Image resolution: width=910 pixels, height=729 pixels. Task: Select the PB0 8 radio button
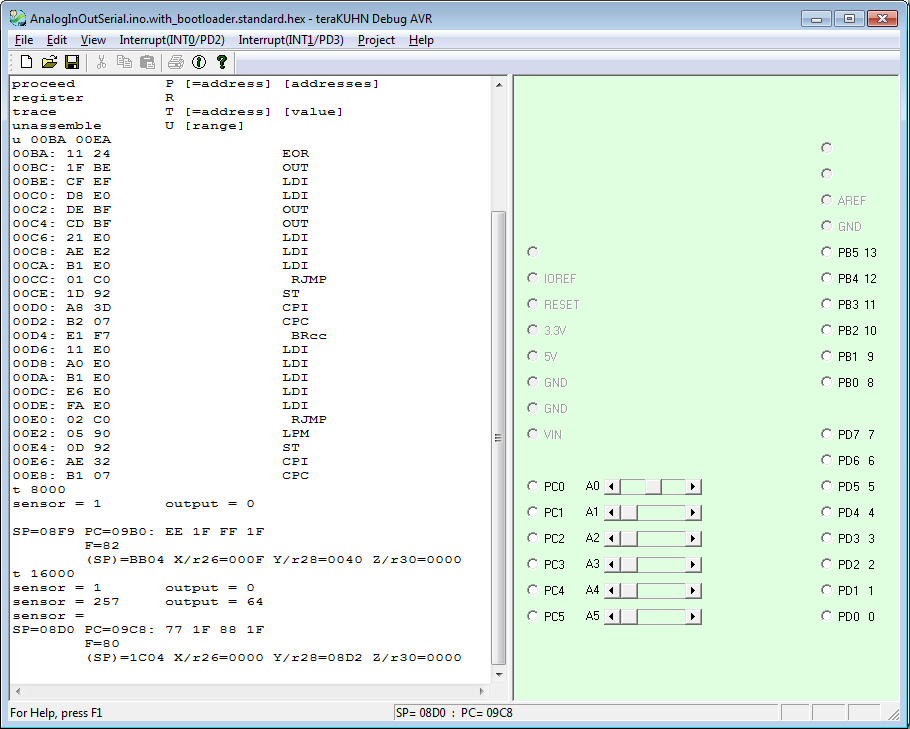tap(827, 382)
